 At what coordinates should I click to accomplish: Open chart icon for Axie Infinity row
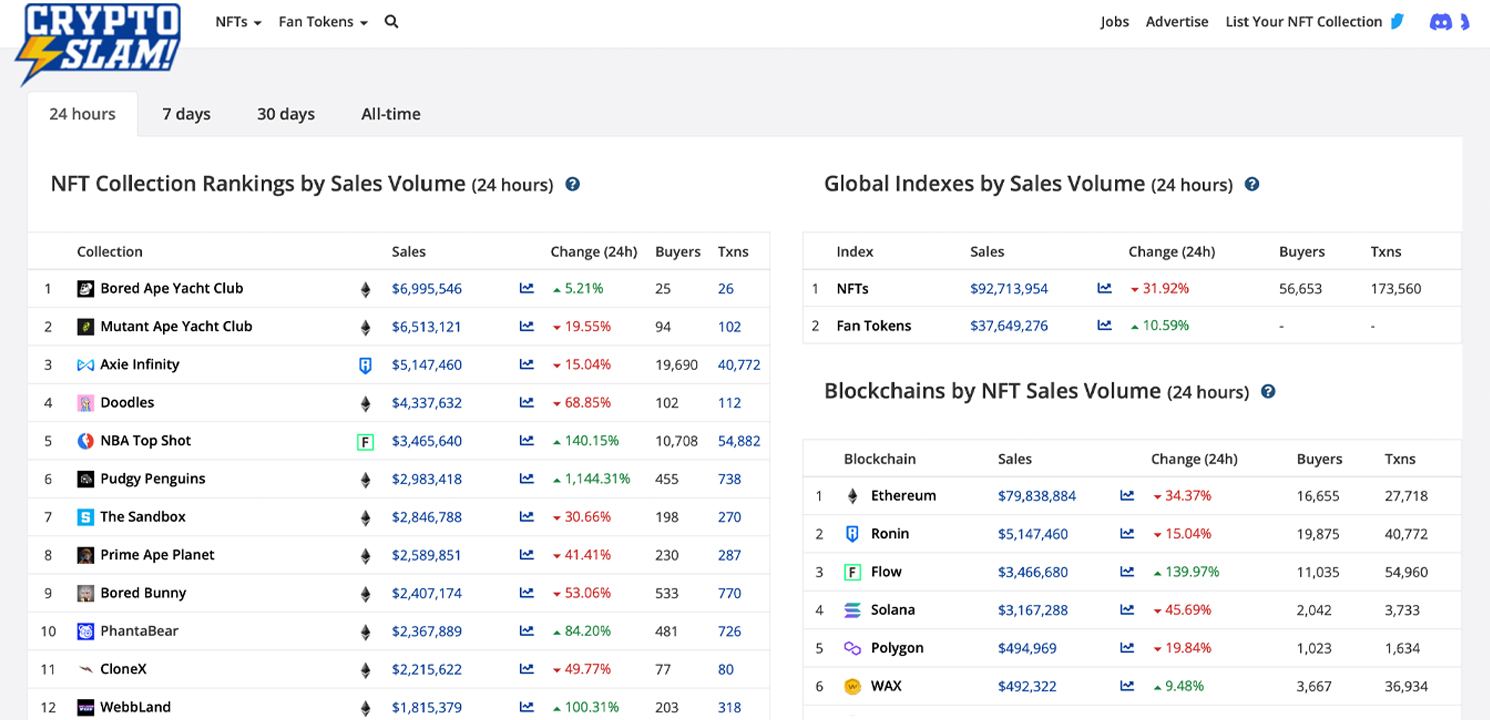click(526, 365)
